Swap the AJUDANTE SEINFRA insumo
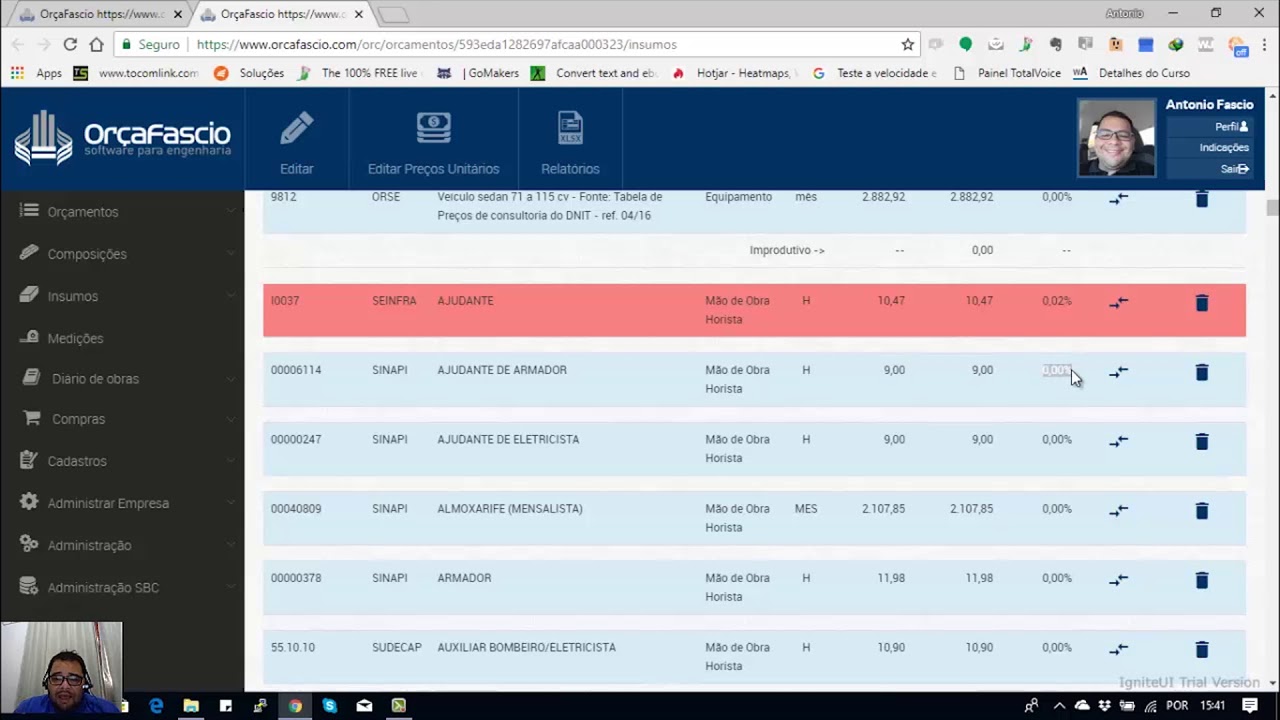 click(x=1118, y=302)
